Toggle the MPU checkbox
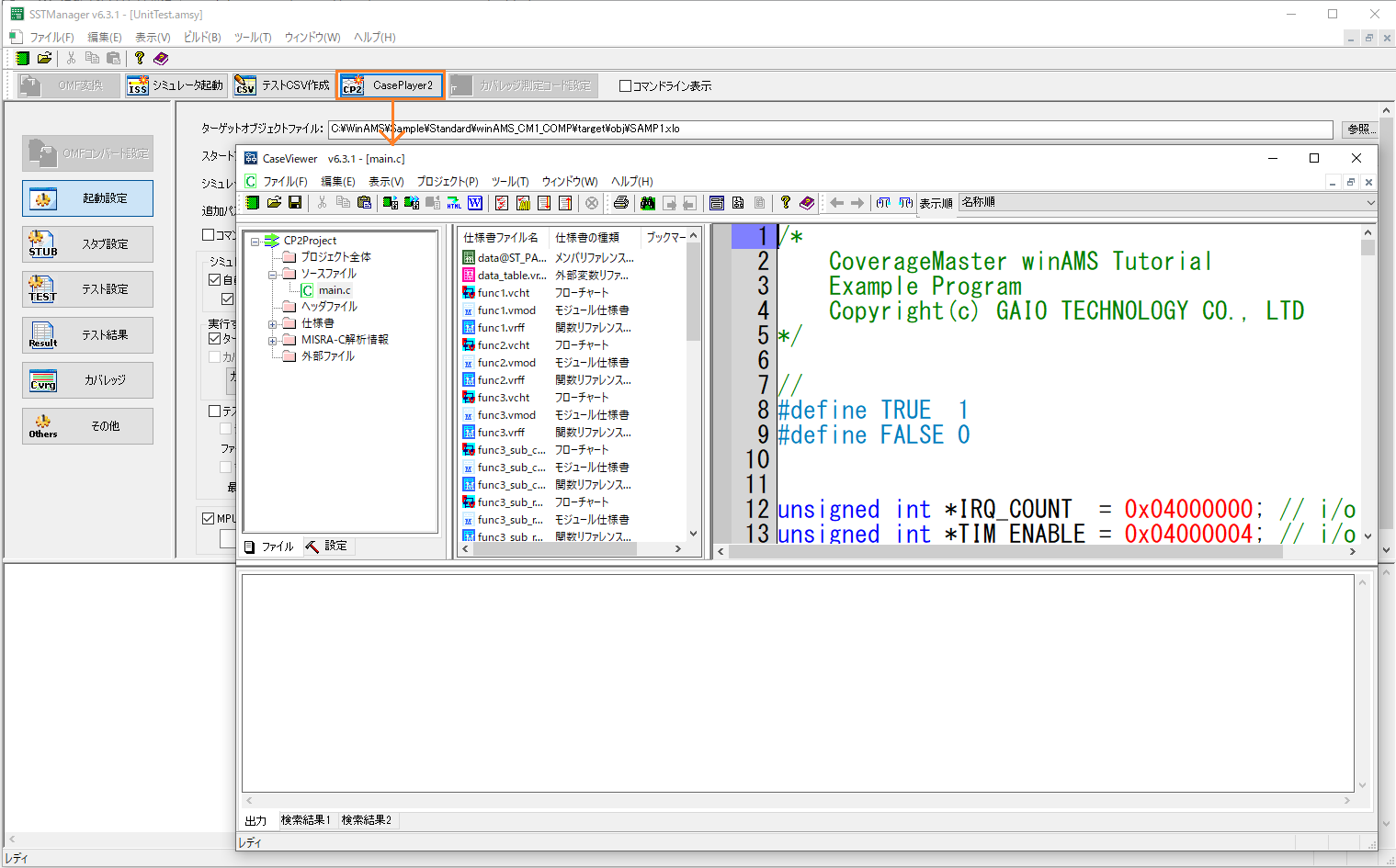The width and height of the screenshot is (1396, 868). 209,519
